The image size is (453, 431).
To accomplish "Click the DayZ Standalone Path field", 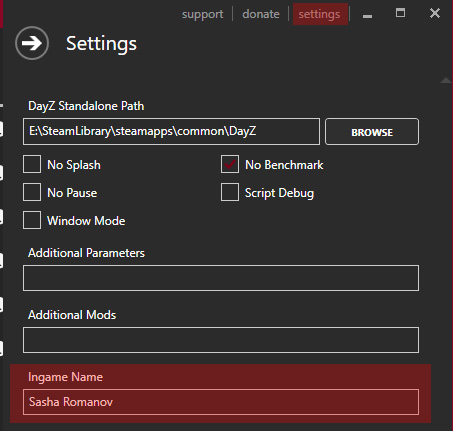I will tap(171, 131).
